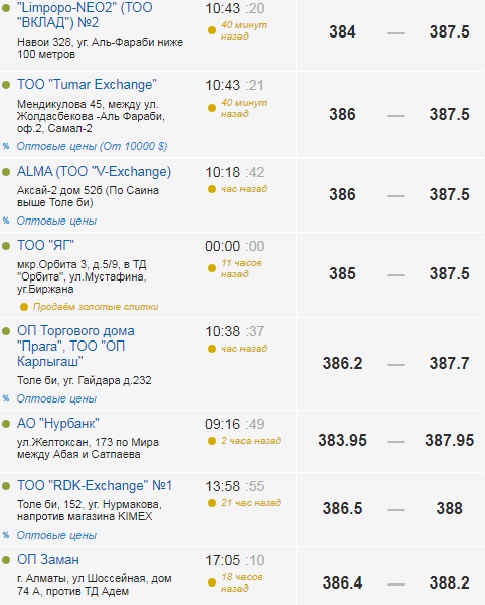This screenshot has width=485, height=605.
Task: Open ТОО "Tumar Exchange" link
Action: [87, 84]
